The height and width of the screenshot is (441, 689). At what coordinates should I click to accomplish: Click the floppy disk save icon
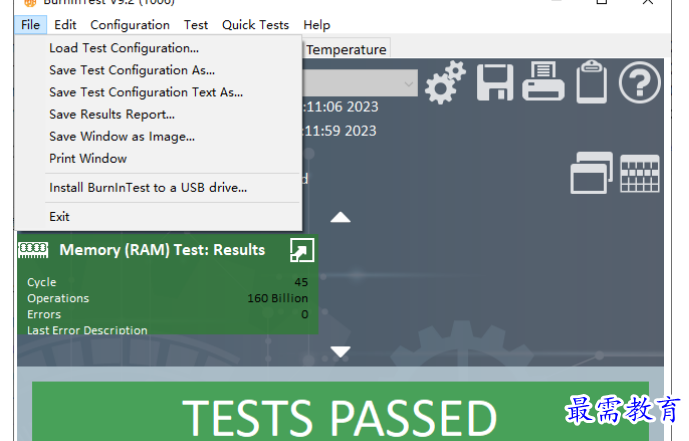[495, 83]
